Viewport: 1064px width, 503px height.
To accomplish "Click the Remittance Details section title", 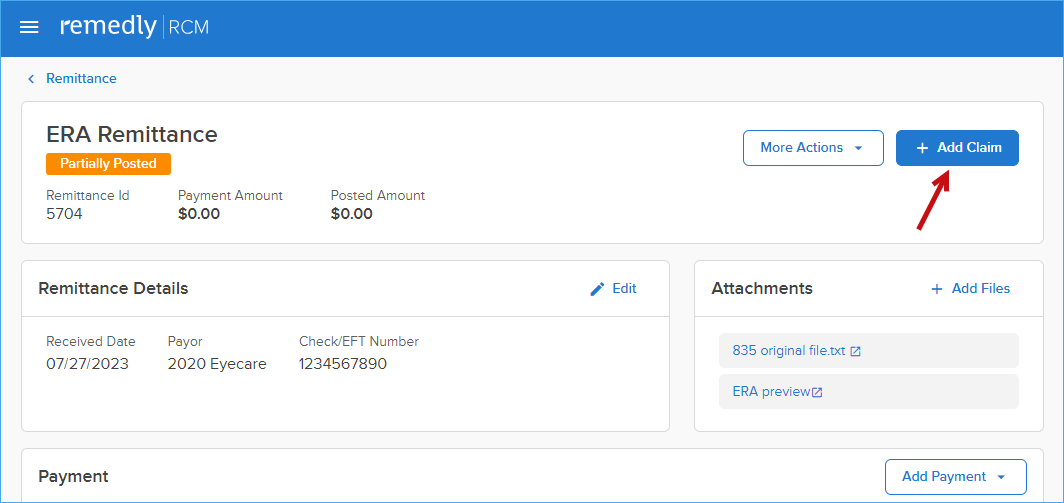I will tap(113, 288).
